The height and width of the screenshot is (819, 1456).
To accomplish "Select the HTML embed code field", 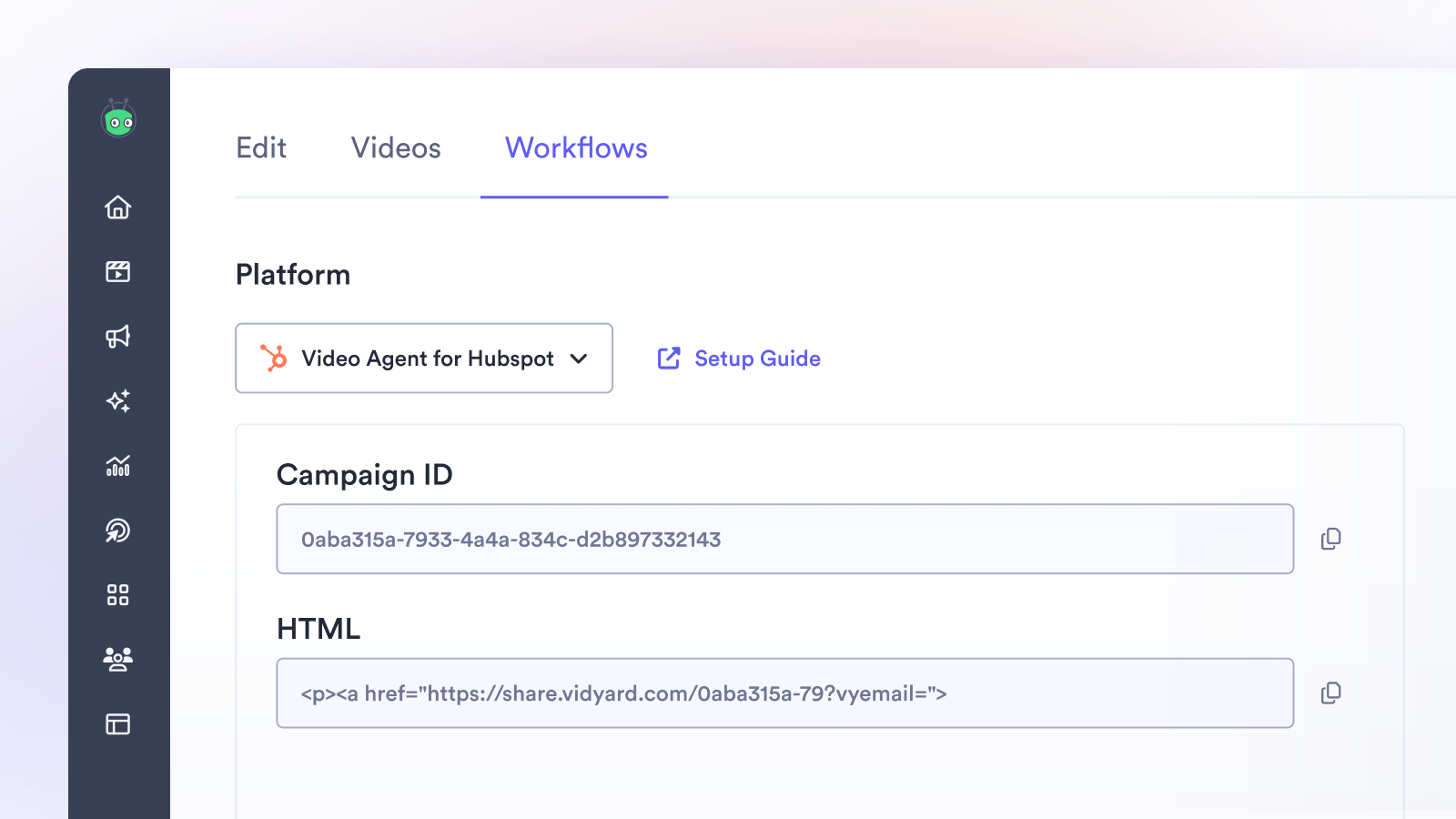I will coord(784,693).
